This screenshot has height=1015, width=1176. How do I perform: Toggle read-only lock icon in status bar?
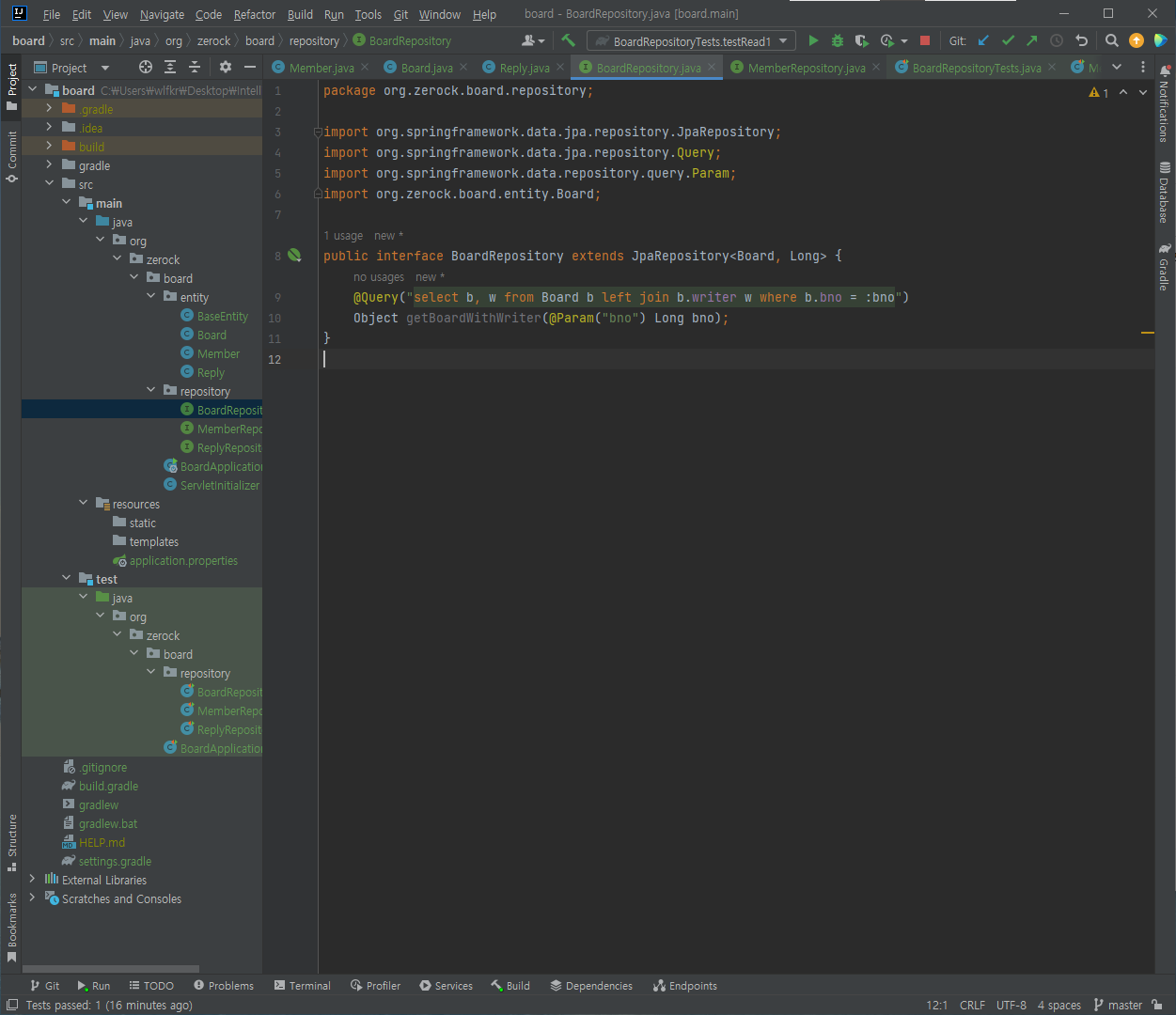(x=1157, y=1005)
